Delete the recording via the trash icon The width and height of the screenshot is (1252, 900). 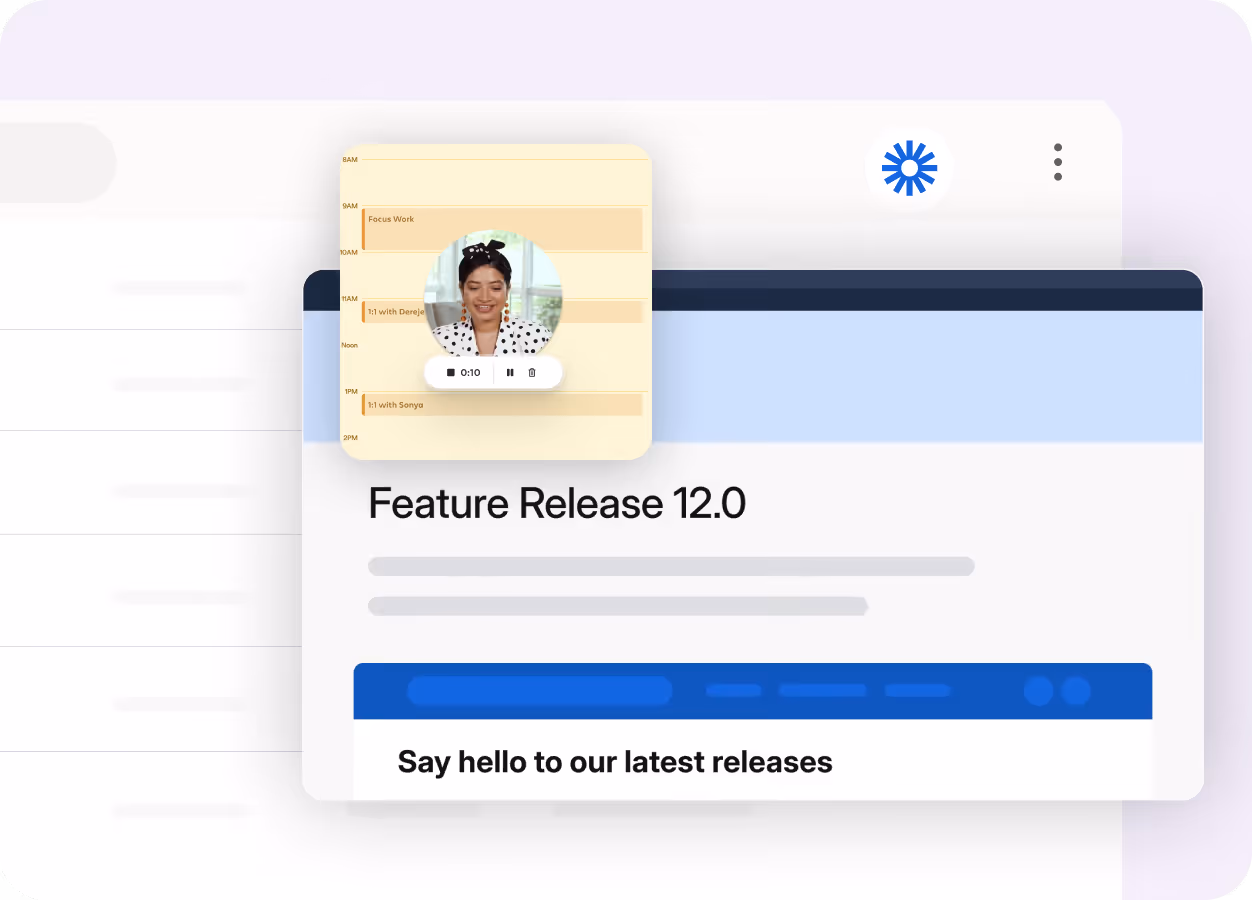pyautogui.click(x=531, y=372)
